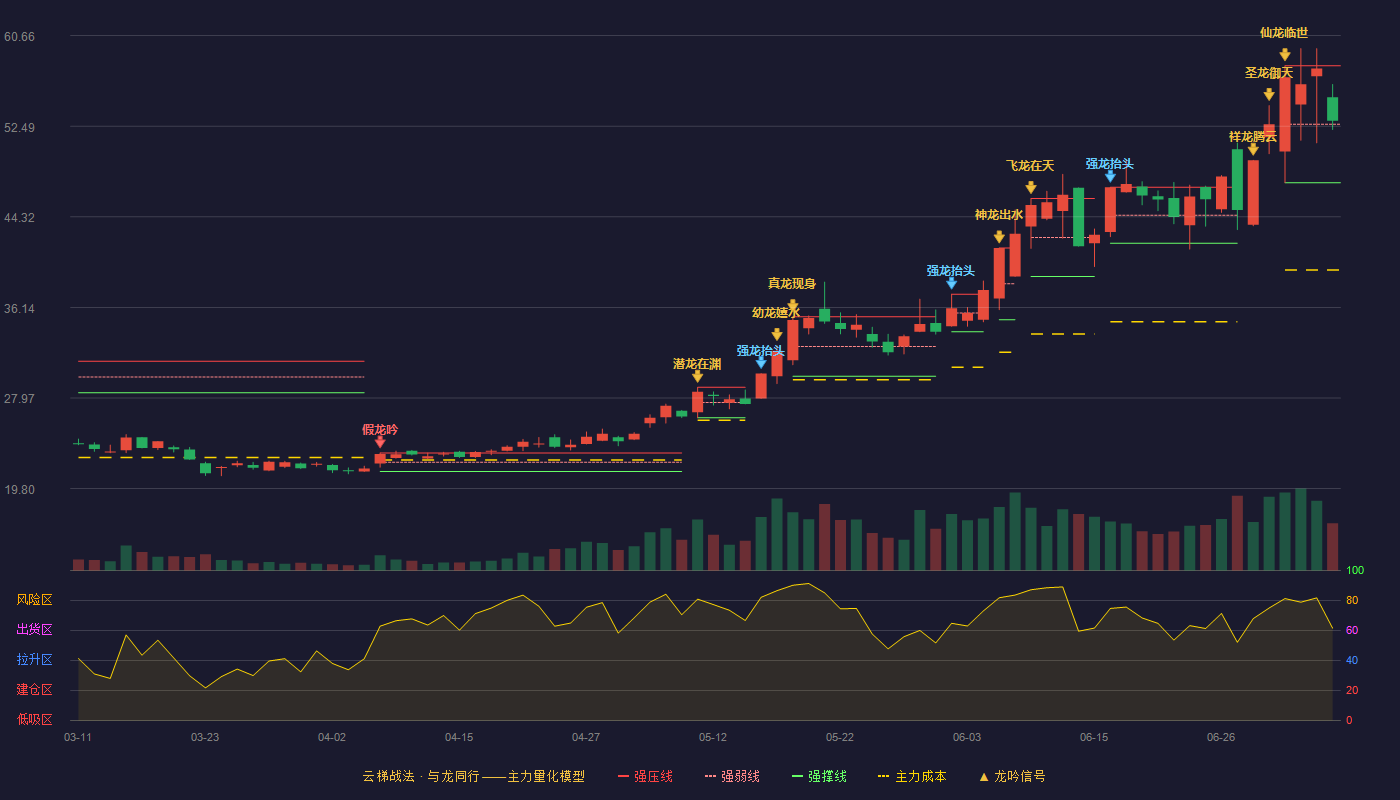The width and height of the screenshot is (1400, 800).
Task: Click the 出货区 zone label
Action: 34,630
